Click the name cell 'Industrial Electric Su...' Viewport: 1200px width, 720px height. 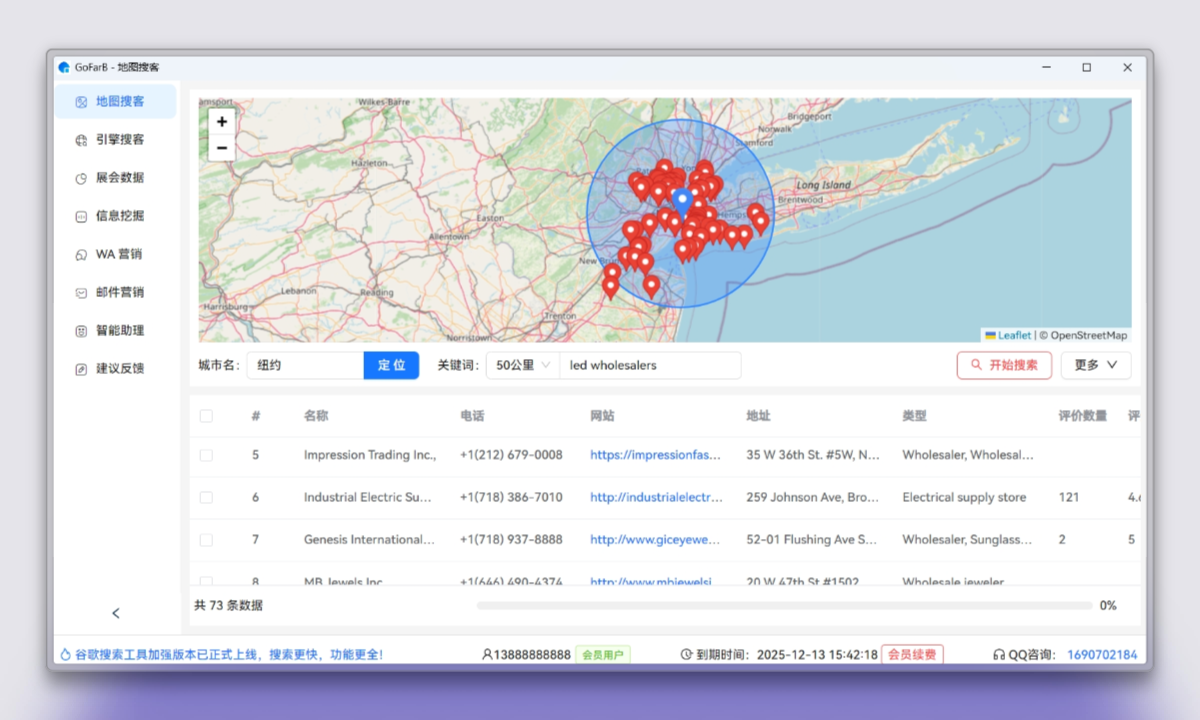pyautogui.click(x=368, y=497)
